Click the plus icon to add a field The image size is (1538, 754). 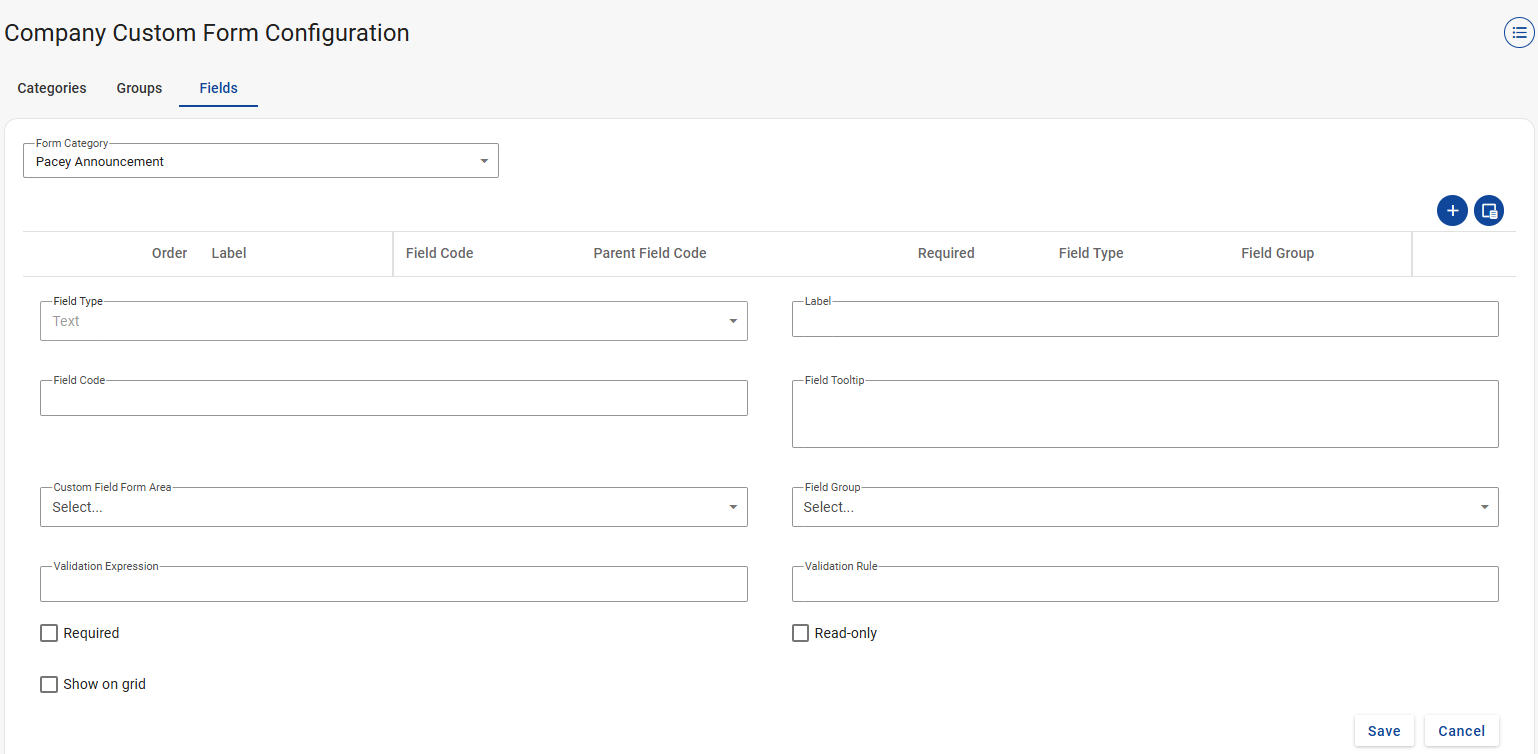point(1452,211)
